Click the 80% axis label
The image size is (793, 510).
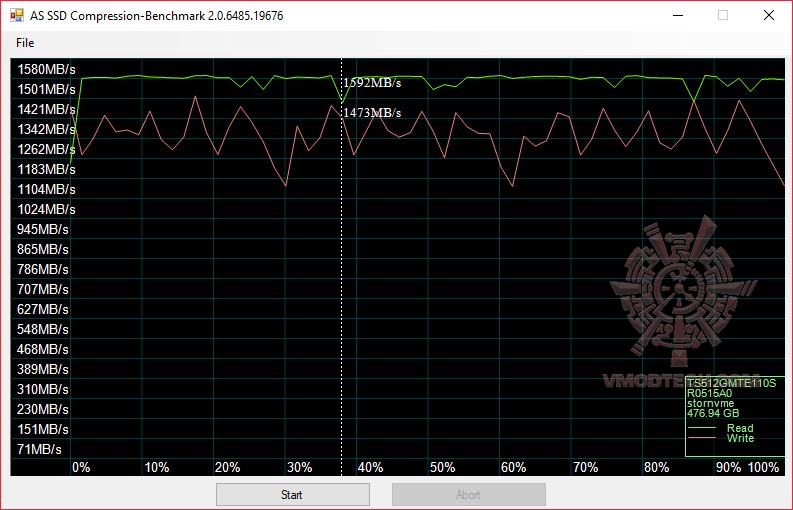click(657, 468)
